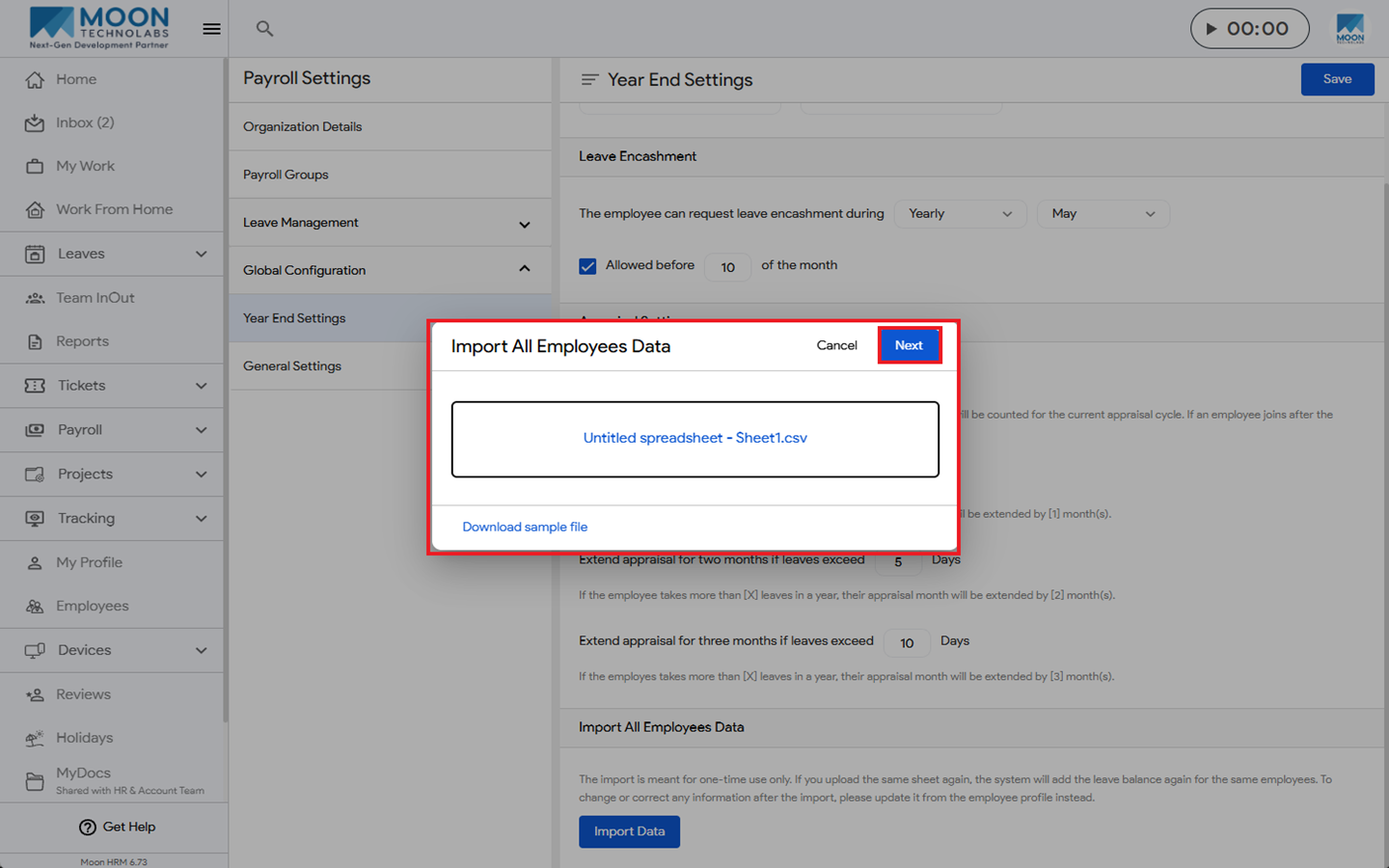This screenshot has height=868, width=1389.
Task: Open the search magnifier icon
Action: (264, 29)
